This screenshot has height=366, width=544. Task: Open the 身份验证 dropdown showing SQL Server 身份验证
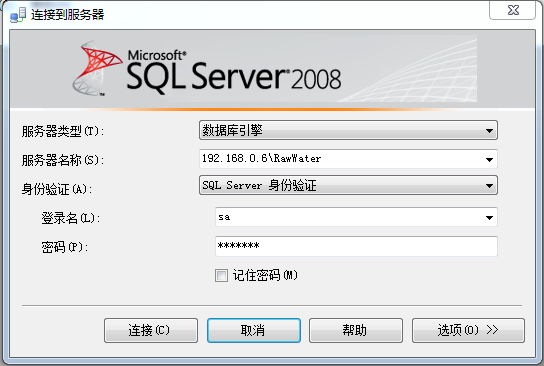click(x=348, y=185)
